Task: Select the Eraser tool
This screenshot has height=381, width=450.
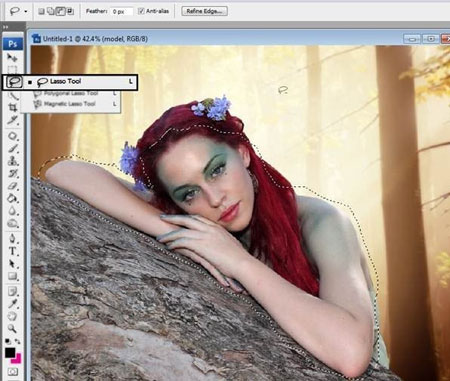Action: click(x=12, y=186)
